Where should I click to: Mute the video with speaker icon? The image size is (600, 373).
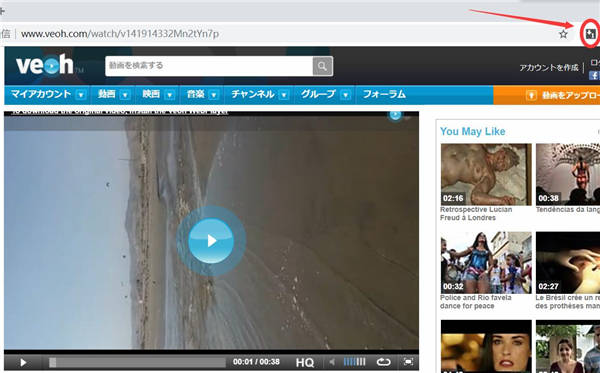(333, 362)
